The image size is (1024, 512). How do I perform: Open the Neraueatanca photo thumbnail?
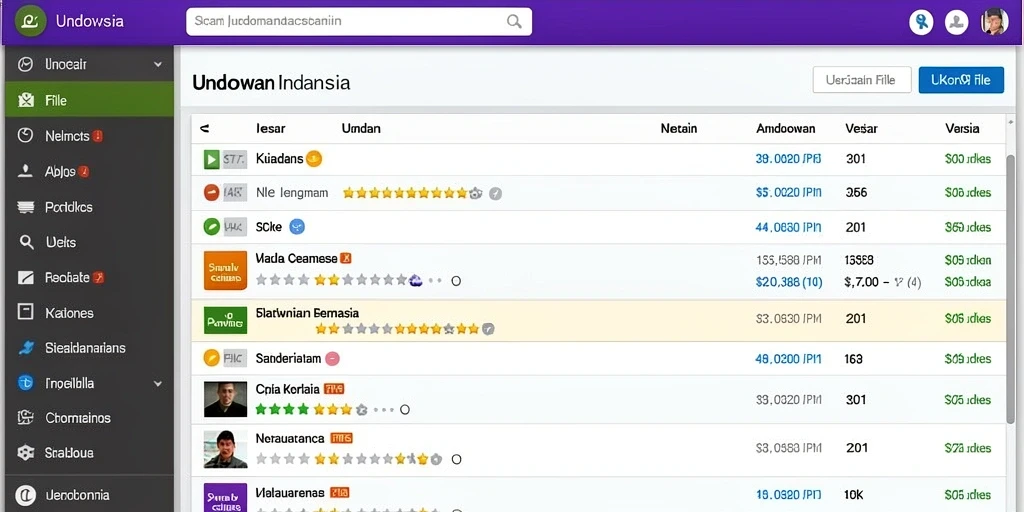[x=225, y=449]
